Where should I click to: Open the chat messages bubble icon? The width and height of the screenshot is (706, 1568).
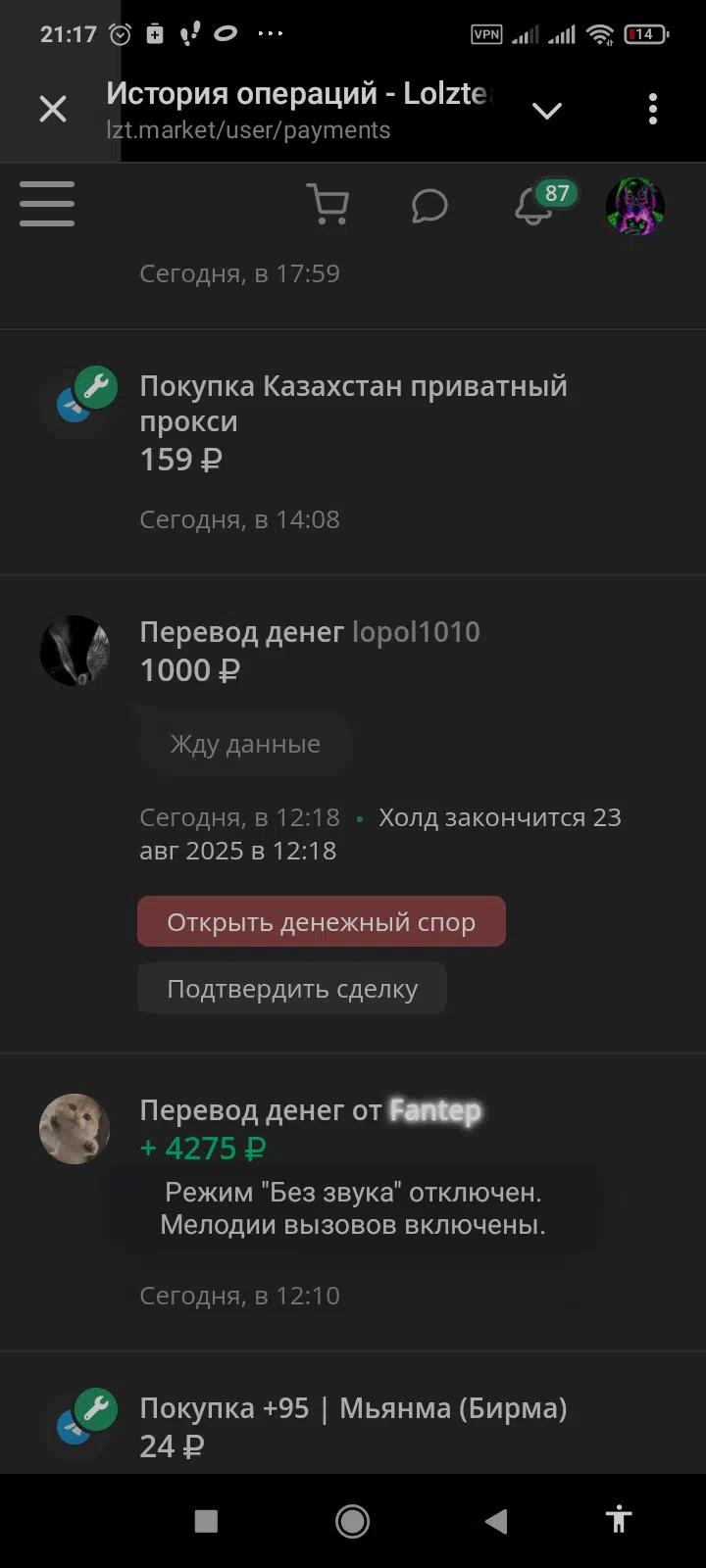point(429,206)
